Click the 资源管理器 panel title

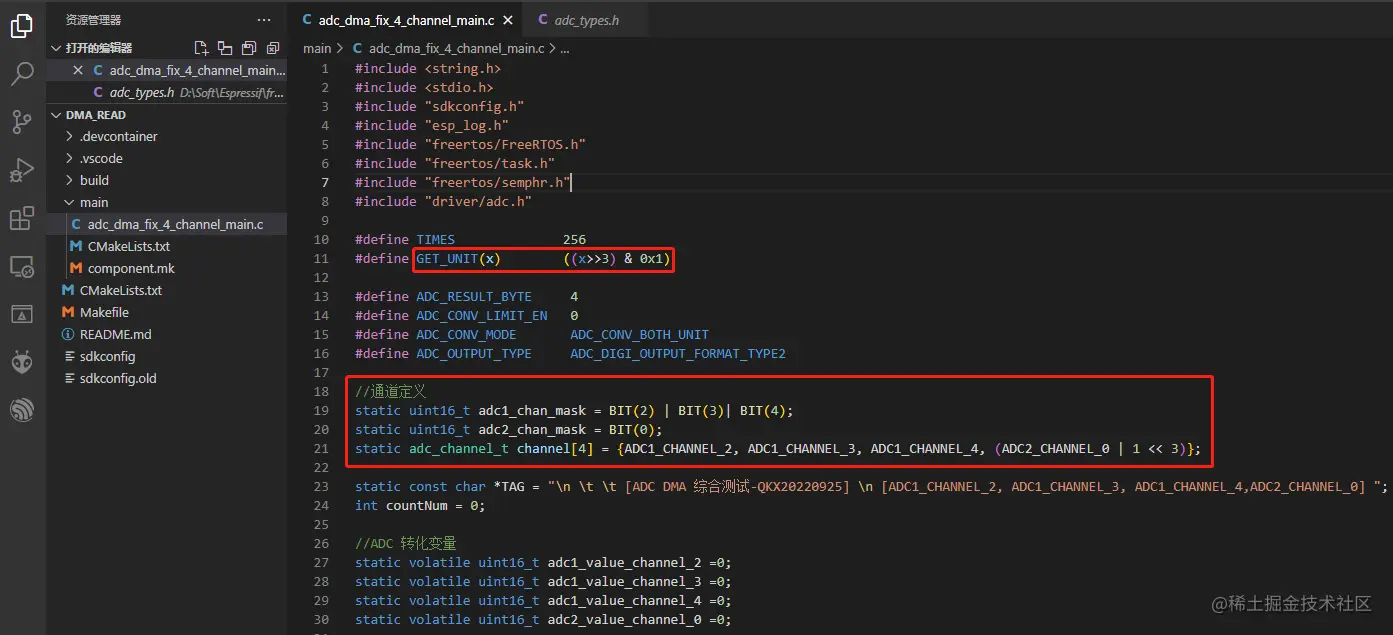pos(93,20)
